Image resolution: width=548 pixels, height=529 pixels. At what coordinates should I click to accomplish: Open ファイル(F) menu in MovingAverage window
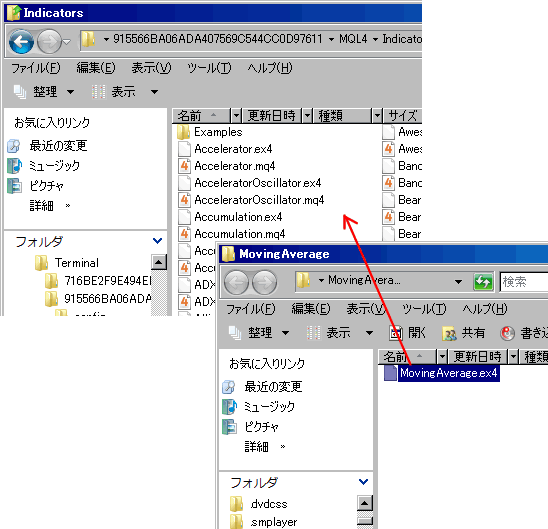251,309
